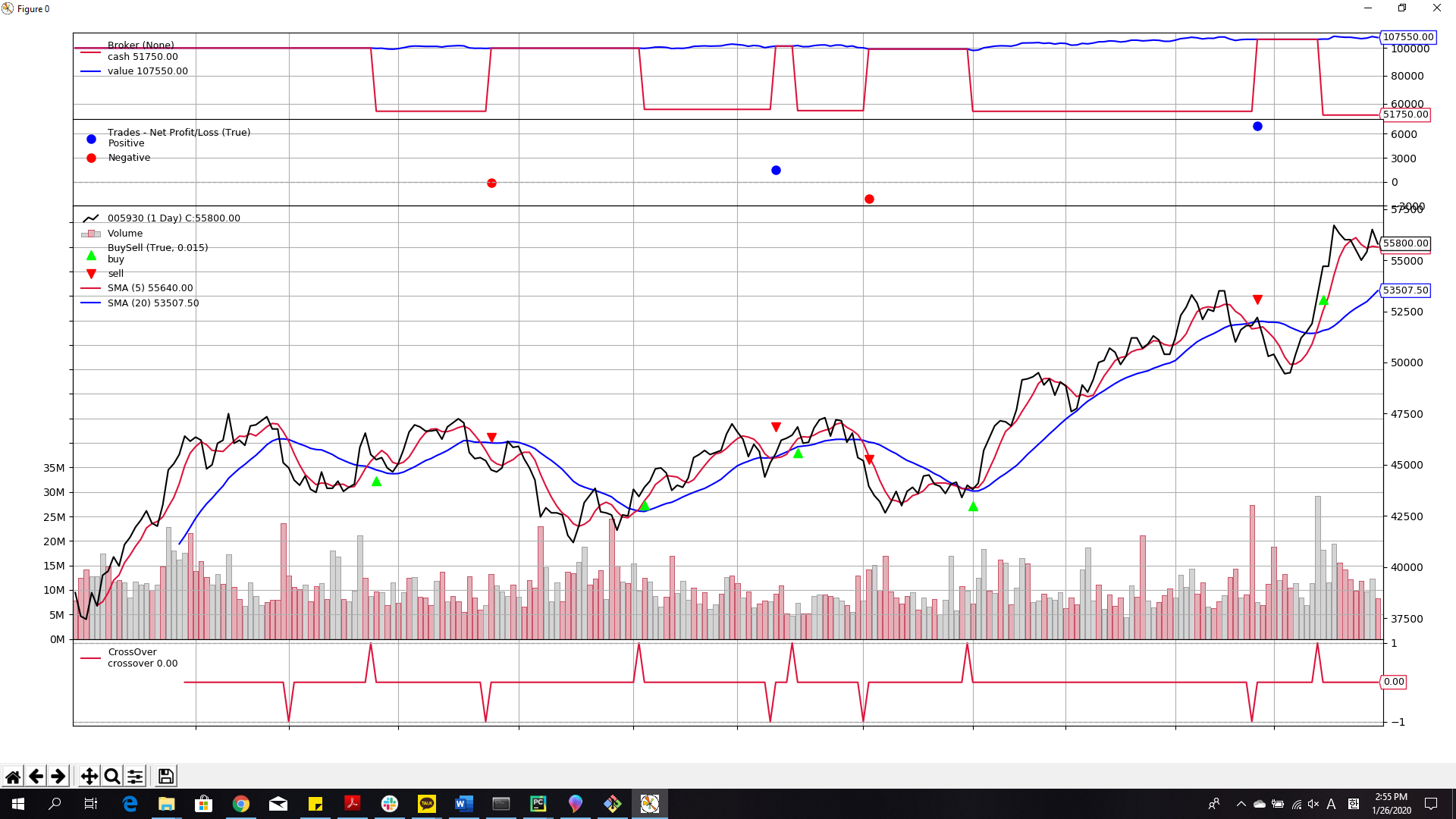Toggle the Zoom to rectangle tool
The width and height of the screenshot is (1456, 819).
point(112,776)
